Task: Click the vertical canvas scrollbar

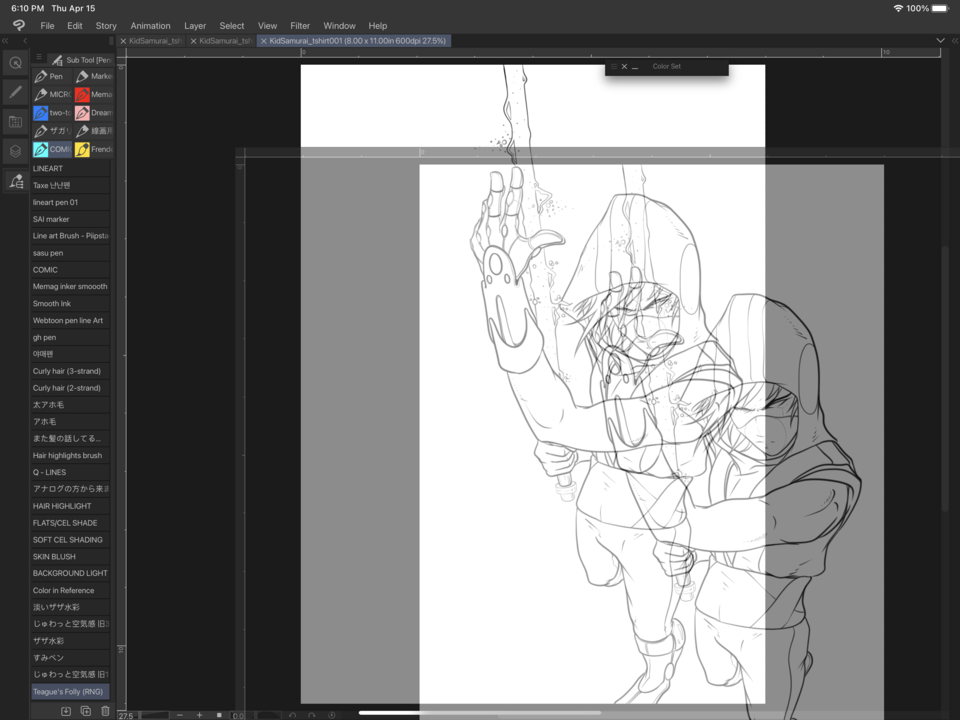Action: (945, 377)
